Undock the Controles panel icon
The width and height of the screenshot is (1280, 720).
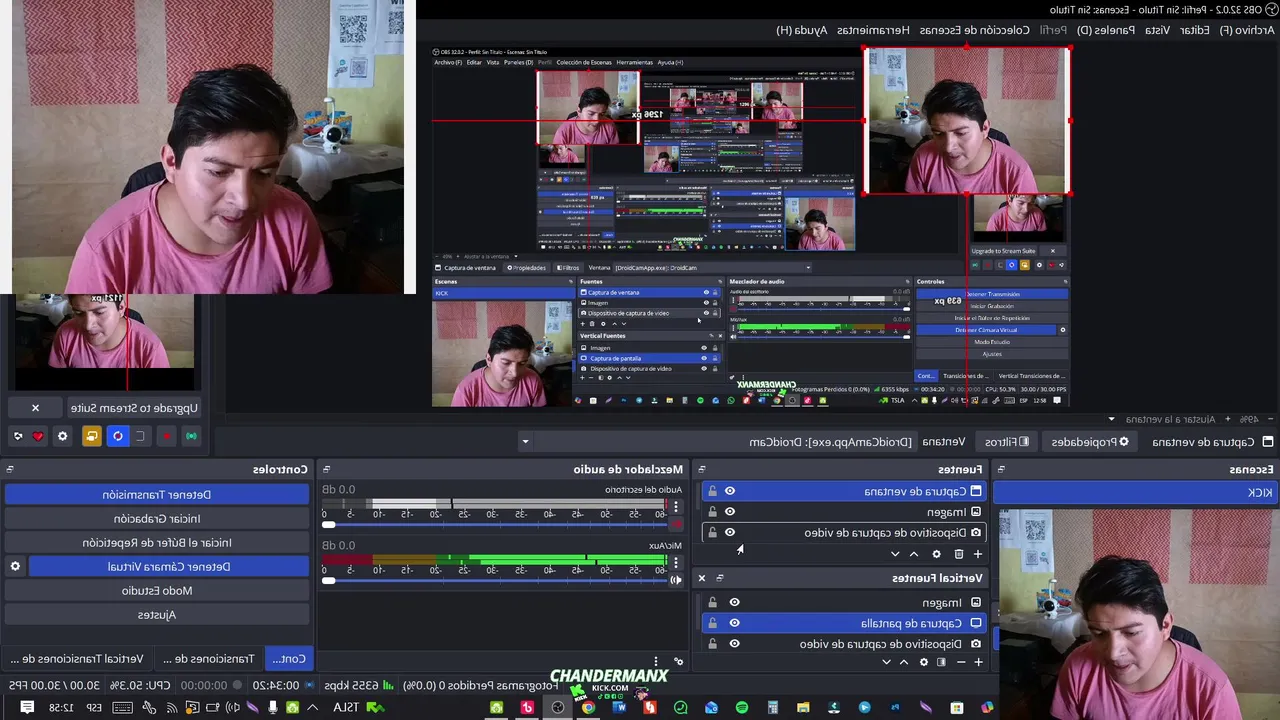pyautogui.click(x=10, y=469)
